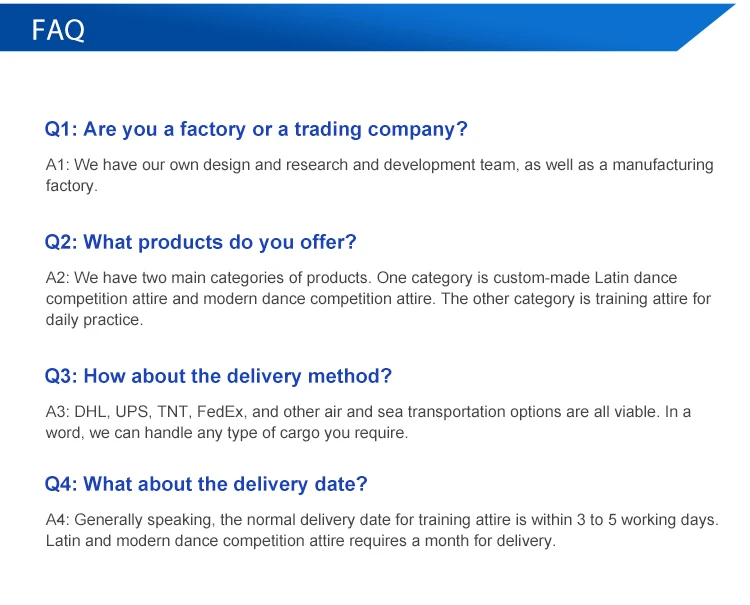750x605 pixels.
Task: Click the A2 answer about two product categories
Action: click(379, 299)
